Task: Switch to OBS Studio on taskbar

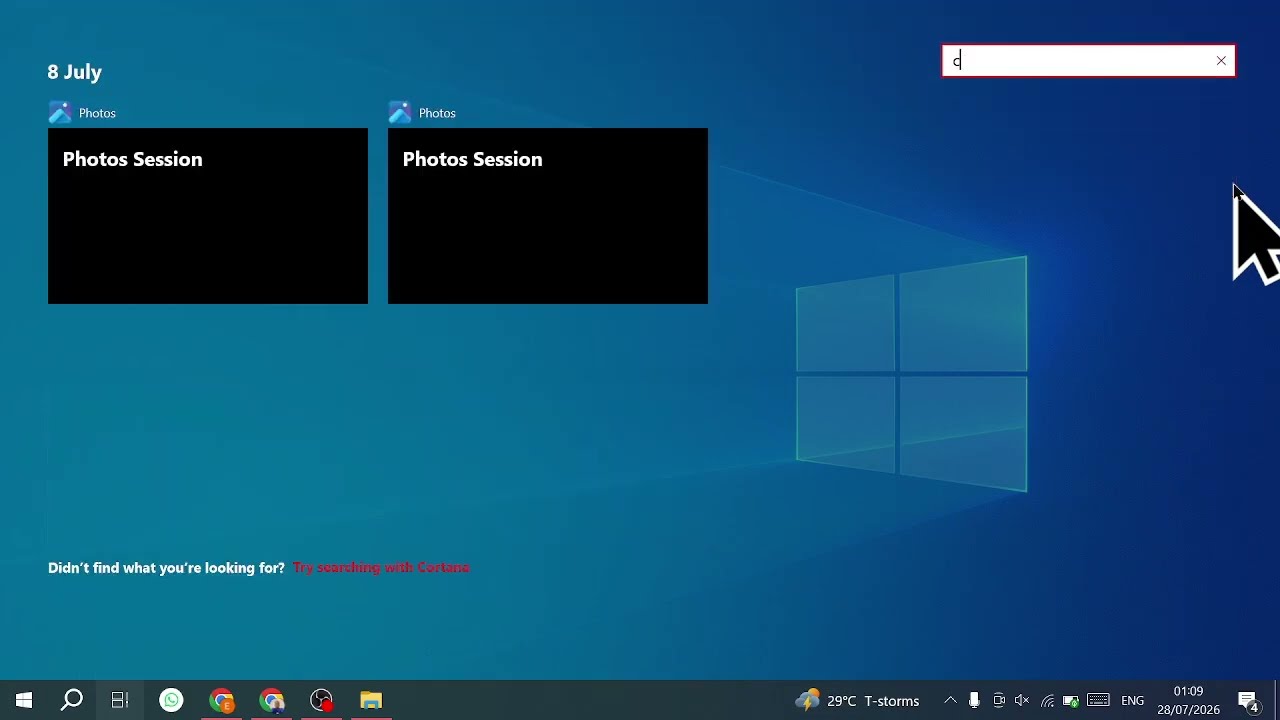Action: tap(322, 700)
